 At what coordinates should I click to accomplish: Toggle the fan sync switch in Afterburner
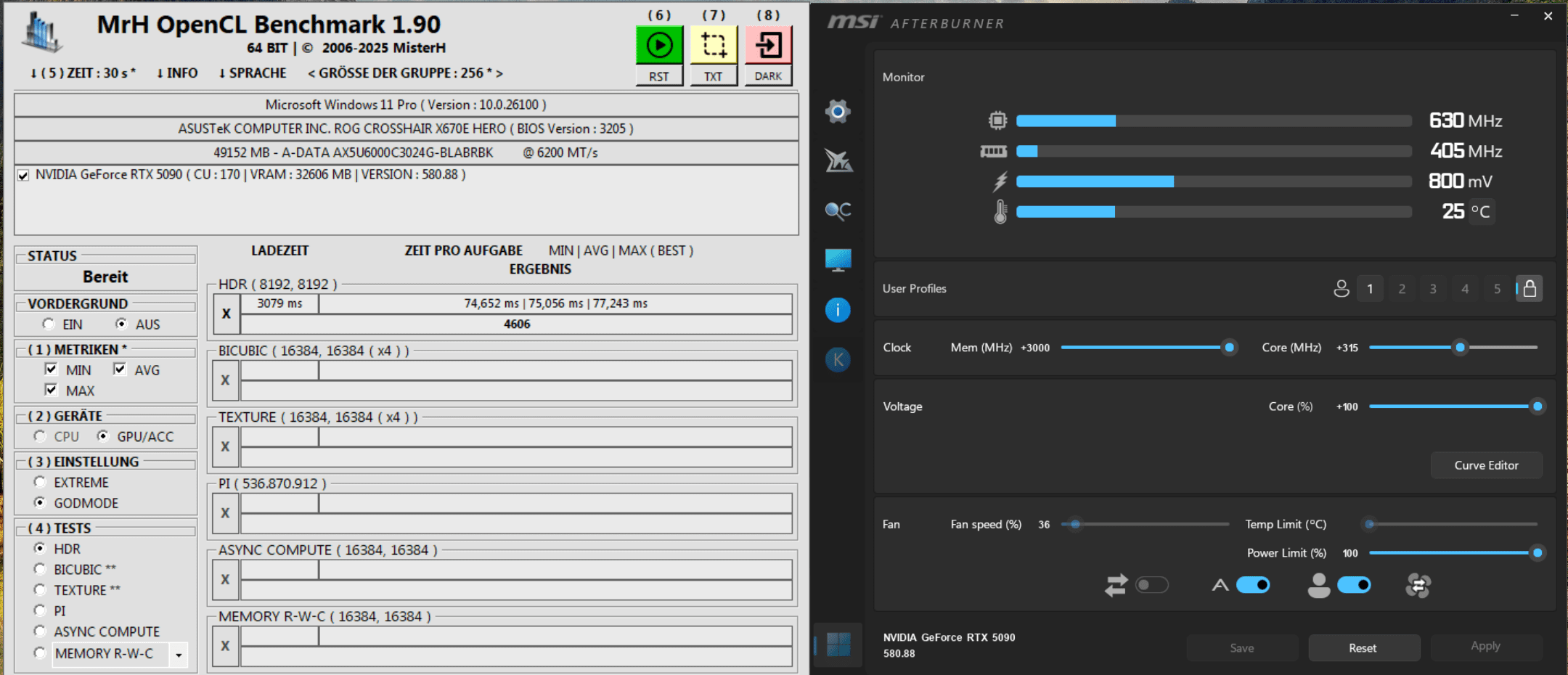[1152, 585]
